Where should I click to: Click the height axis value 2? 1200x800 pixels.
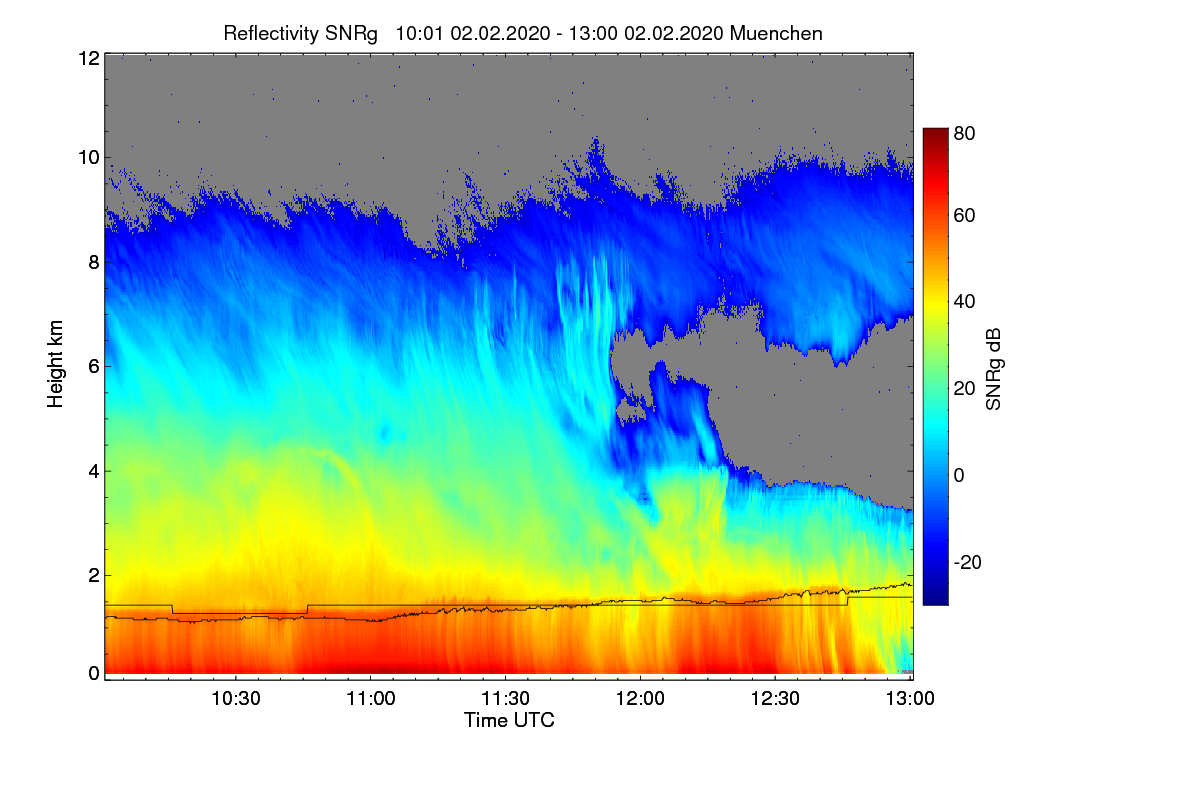pos(92,574)
